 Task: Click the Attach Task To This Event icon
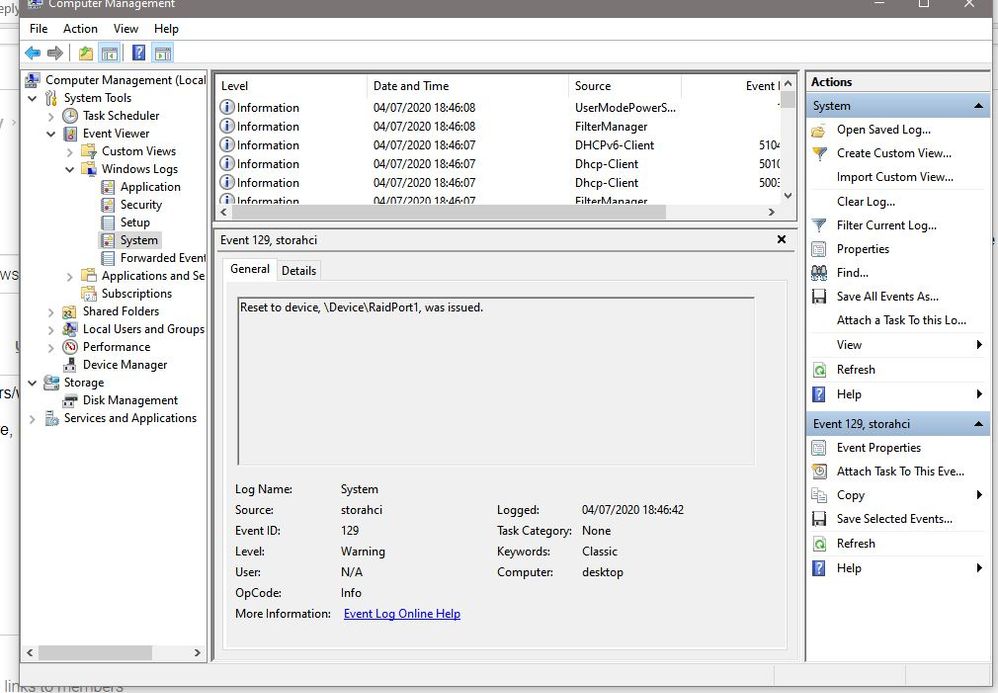819,472
